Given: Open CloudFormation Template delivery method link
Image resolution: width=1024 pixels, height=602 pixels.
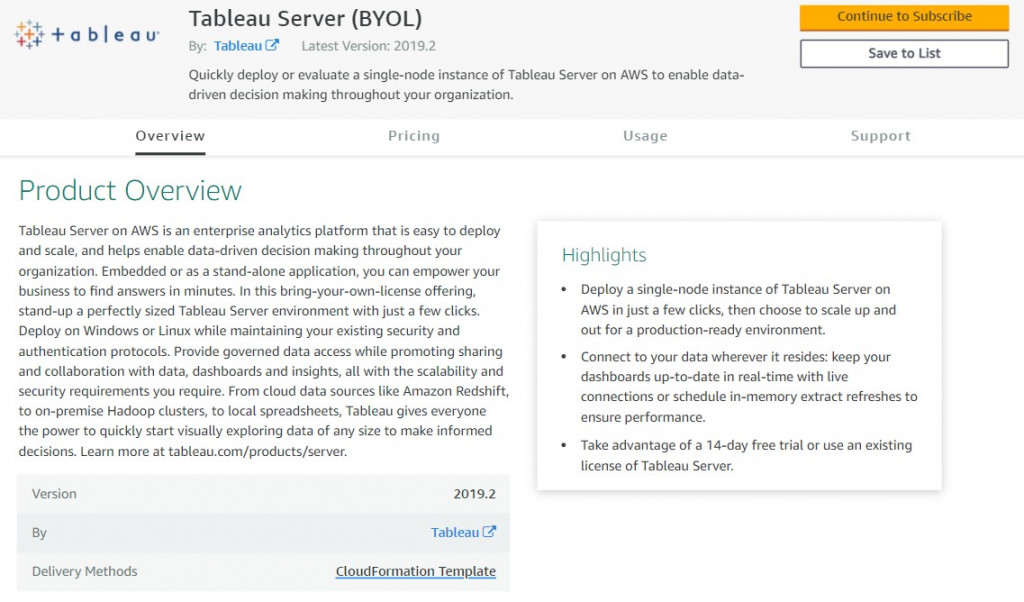Looking at the screenshot, I should 415,571.
